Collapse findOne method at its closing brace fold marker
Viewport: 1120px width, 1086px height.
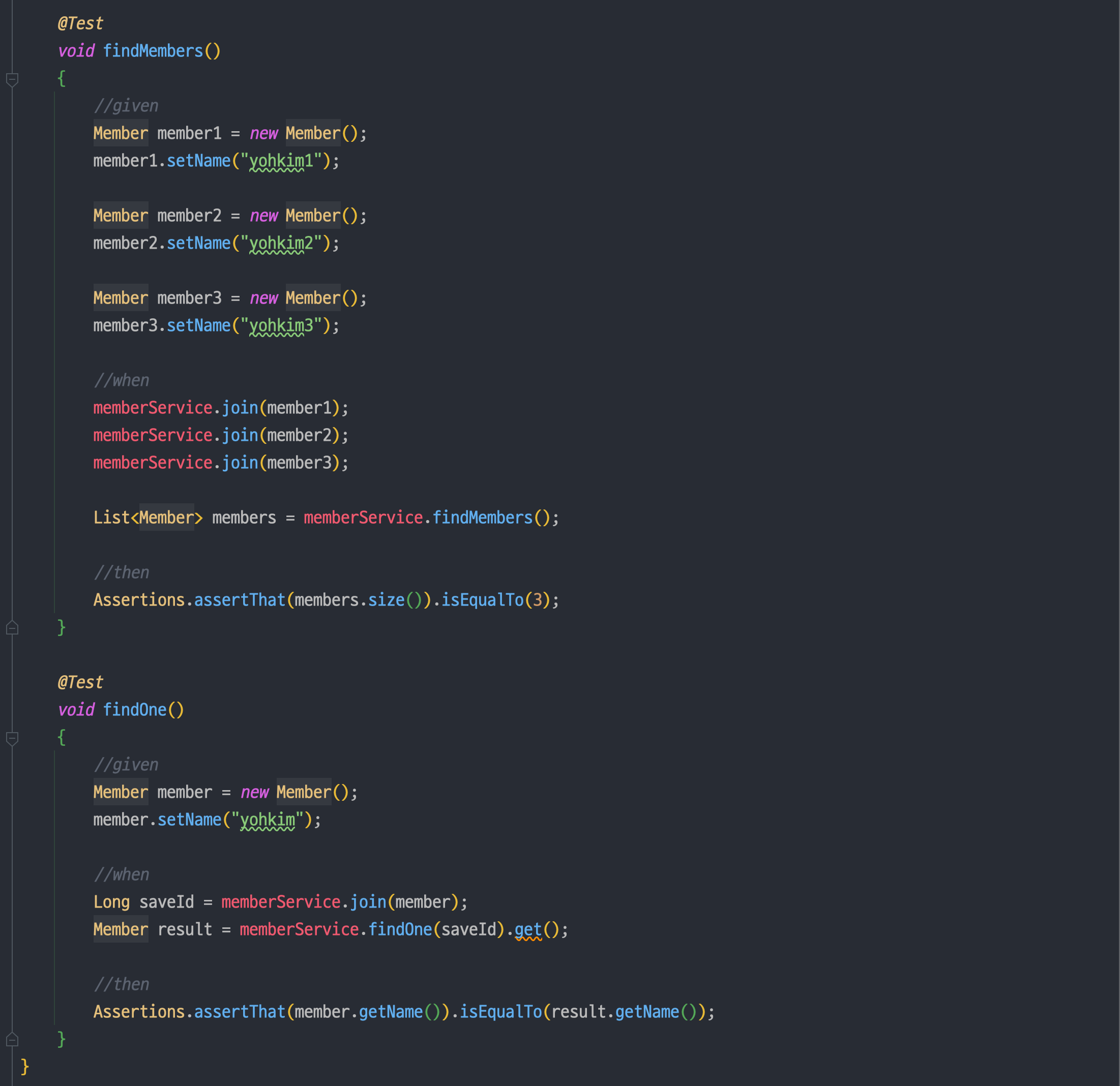[x=12, y=1040]
